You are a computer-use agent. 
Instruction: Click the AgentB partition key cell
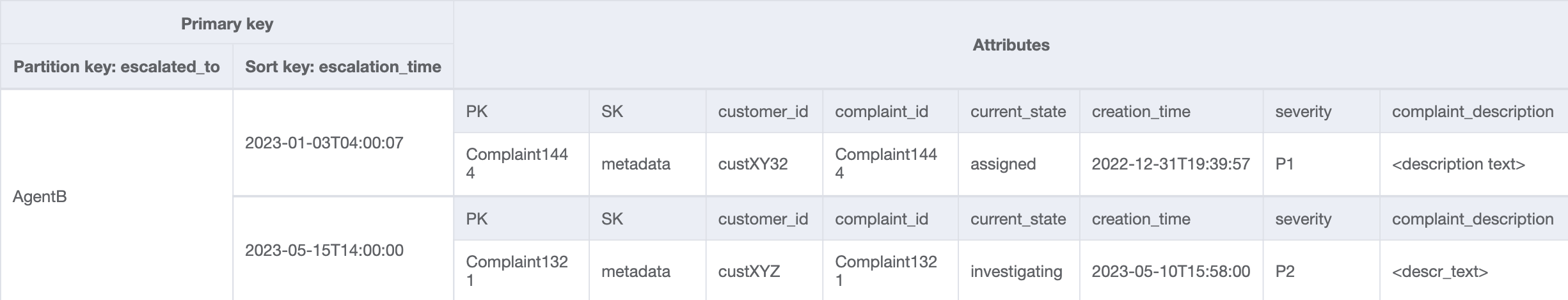[x=40, y=196]
